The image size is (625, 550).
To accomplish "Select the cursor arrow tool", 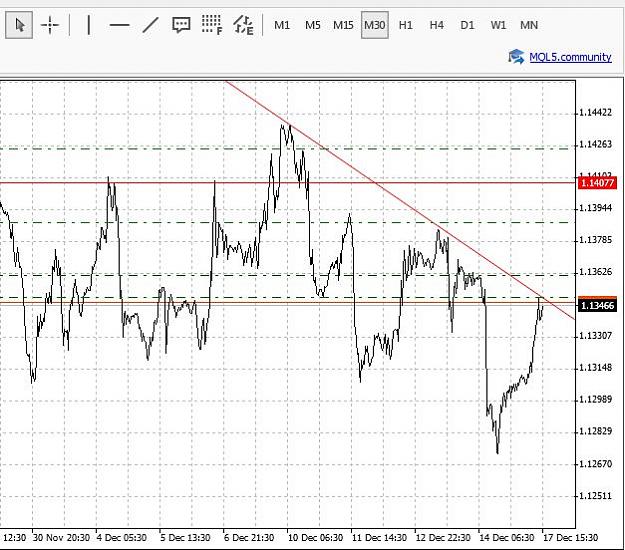I will (x=19, y=26).
